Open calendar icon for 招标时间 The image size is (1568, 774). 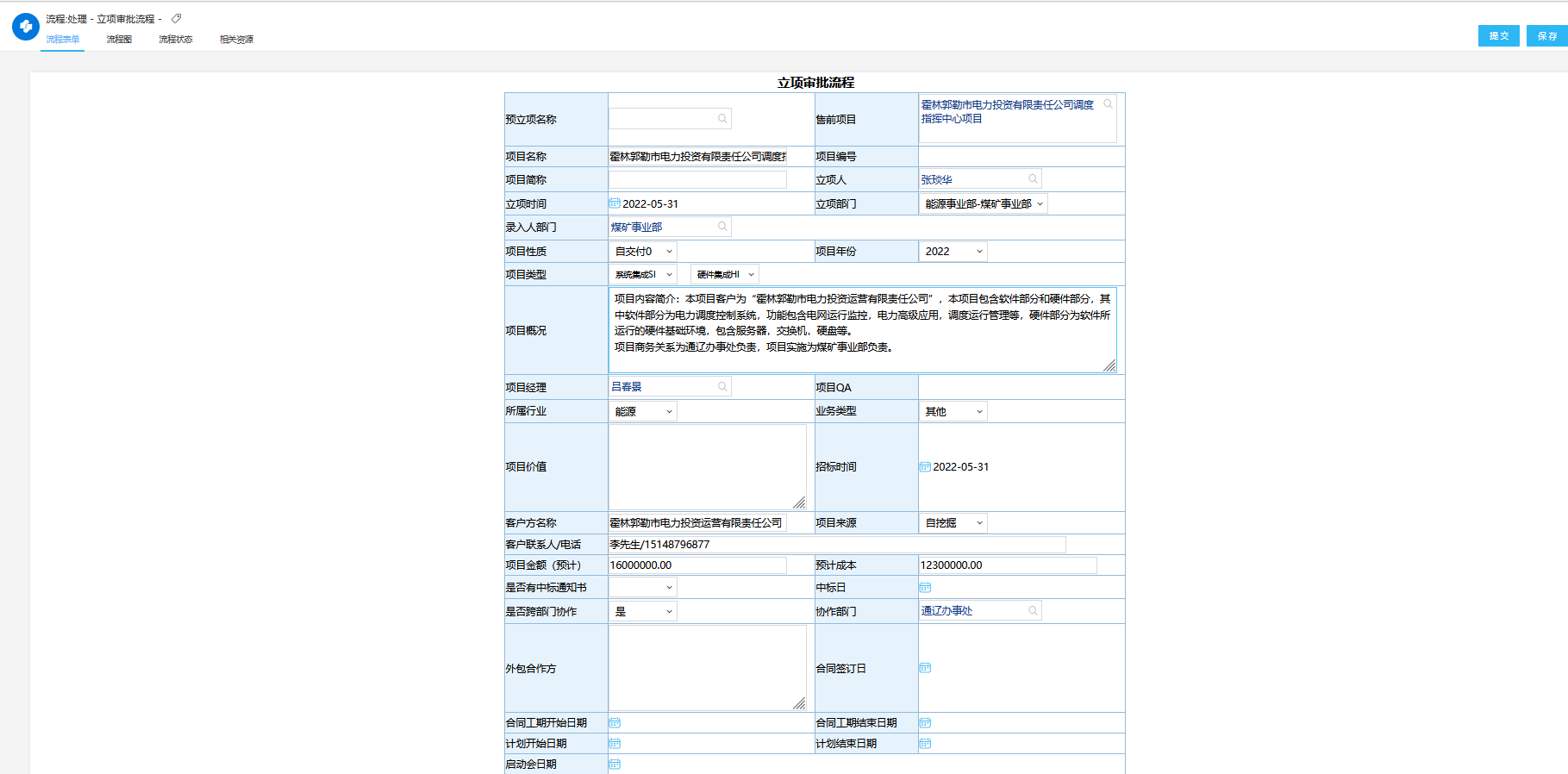coord(925,467)
